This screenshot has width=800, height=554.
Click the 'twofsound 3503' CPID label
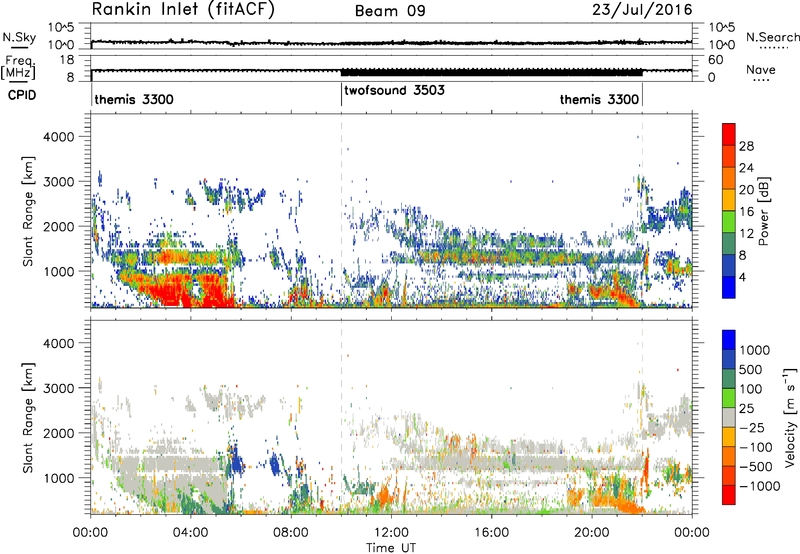[394, 90]
